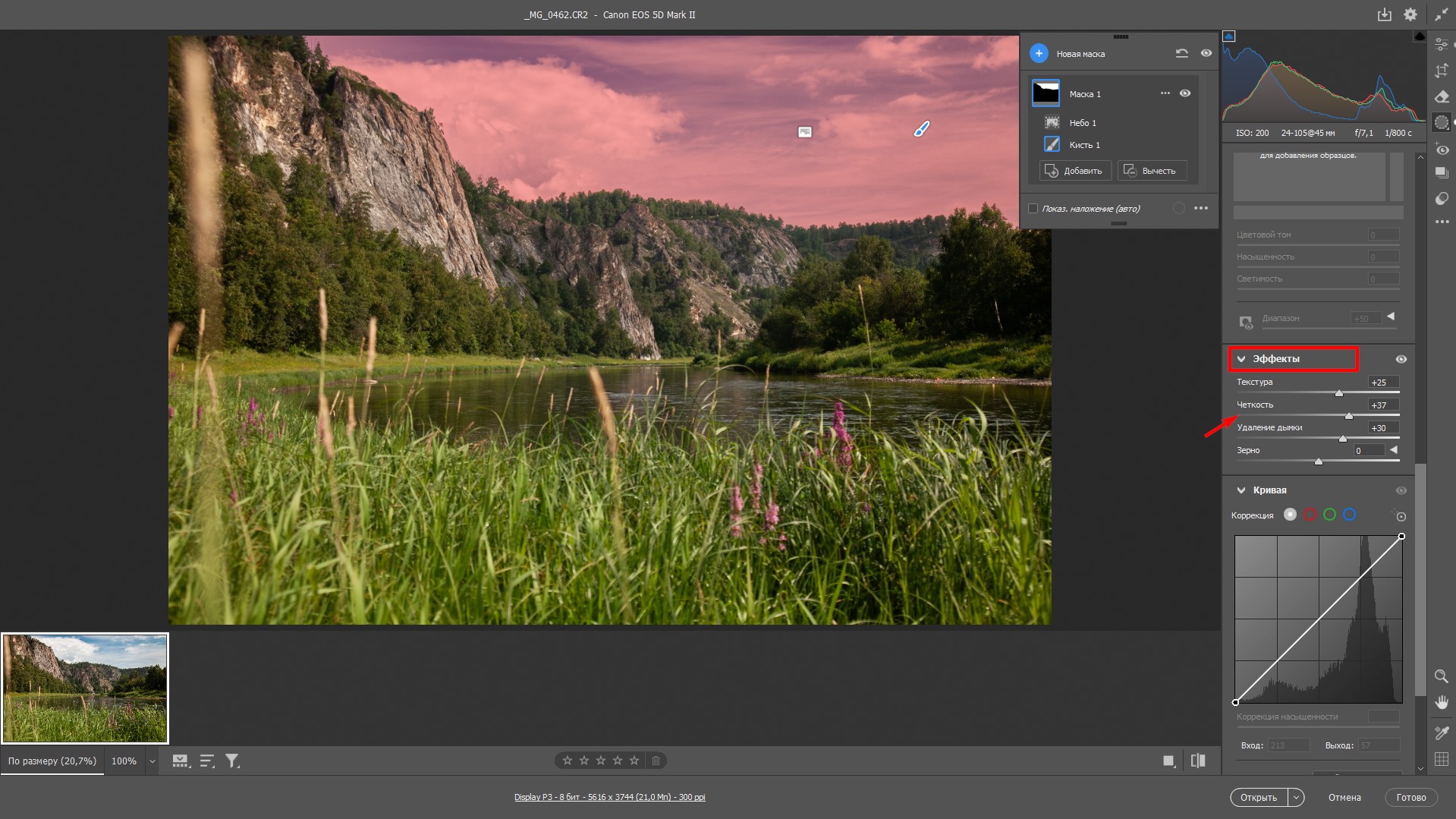Select the Hand pan tool

[1442, 702]
